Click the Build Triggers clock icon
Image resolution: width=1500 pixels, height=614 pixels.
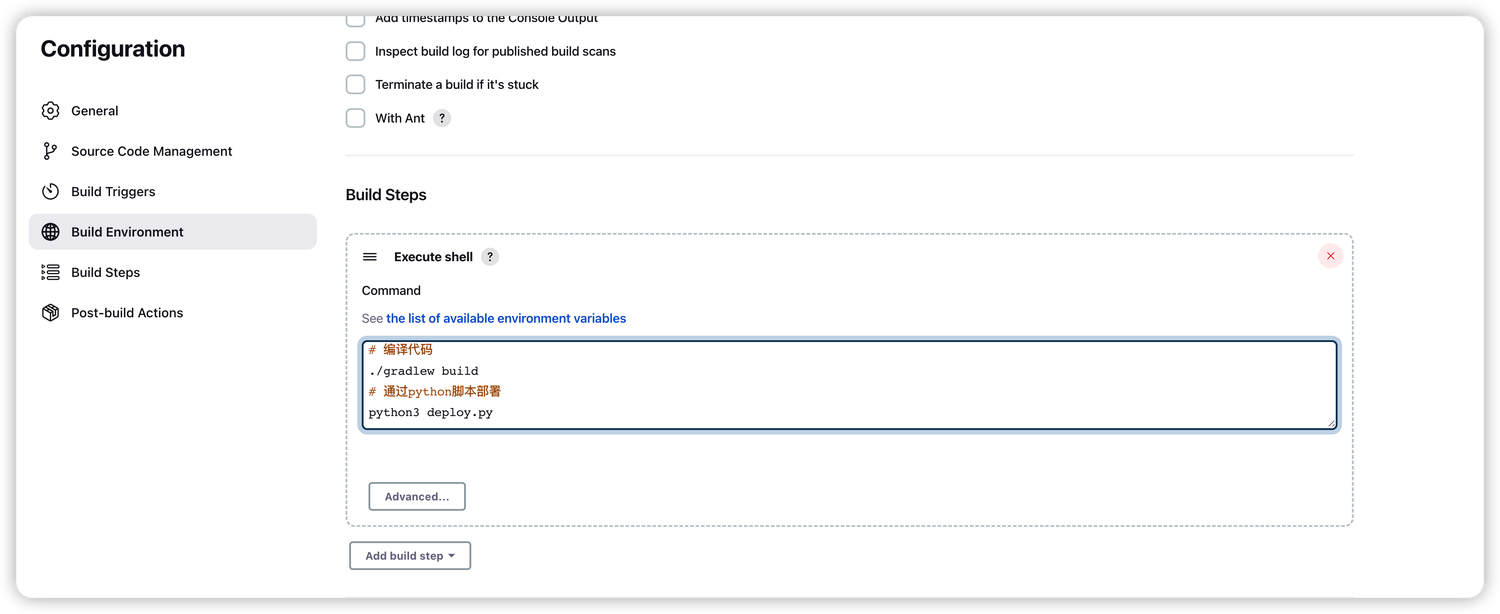[50, 191]
